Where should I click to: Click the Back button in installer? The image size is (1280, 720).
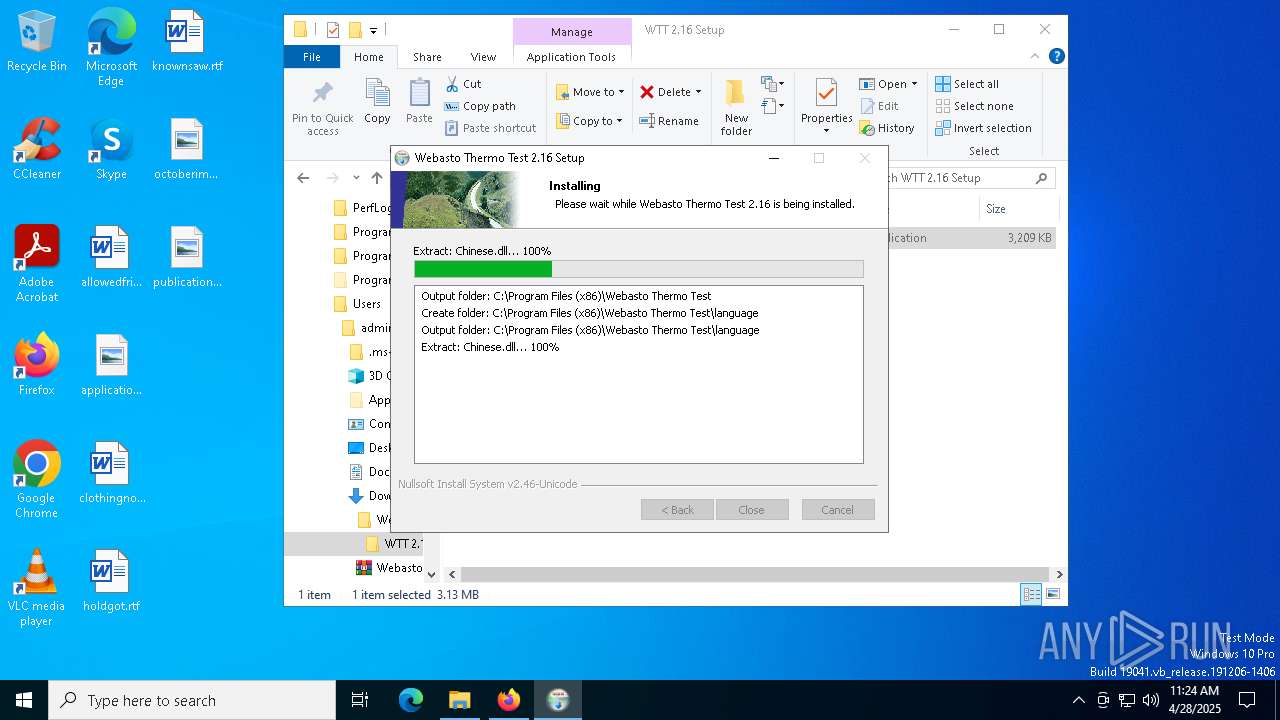[x=677, y=510]
